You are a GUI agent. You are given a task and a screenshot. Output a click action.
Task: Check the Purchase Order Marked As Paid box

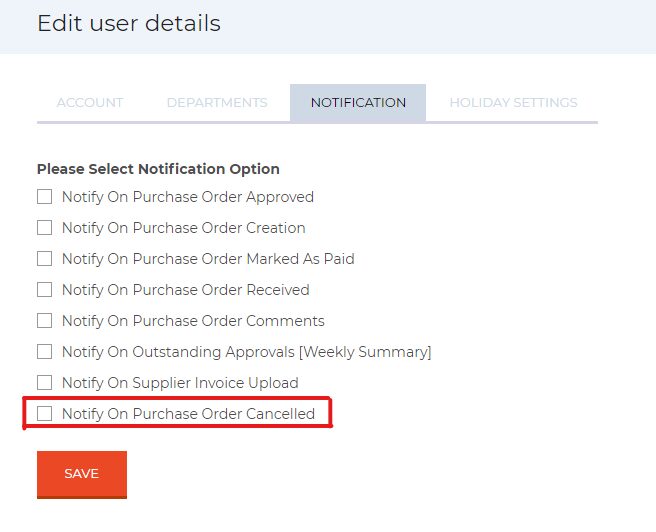point(44,258)
